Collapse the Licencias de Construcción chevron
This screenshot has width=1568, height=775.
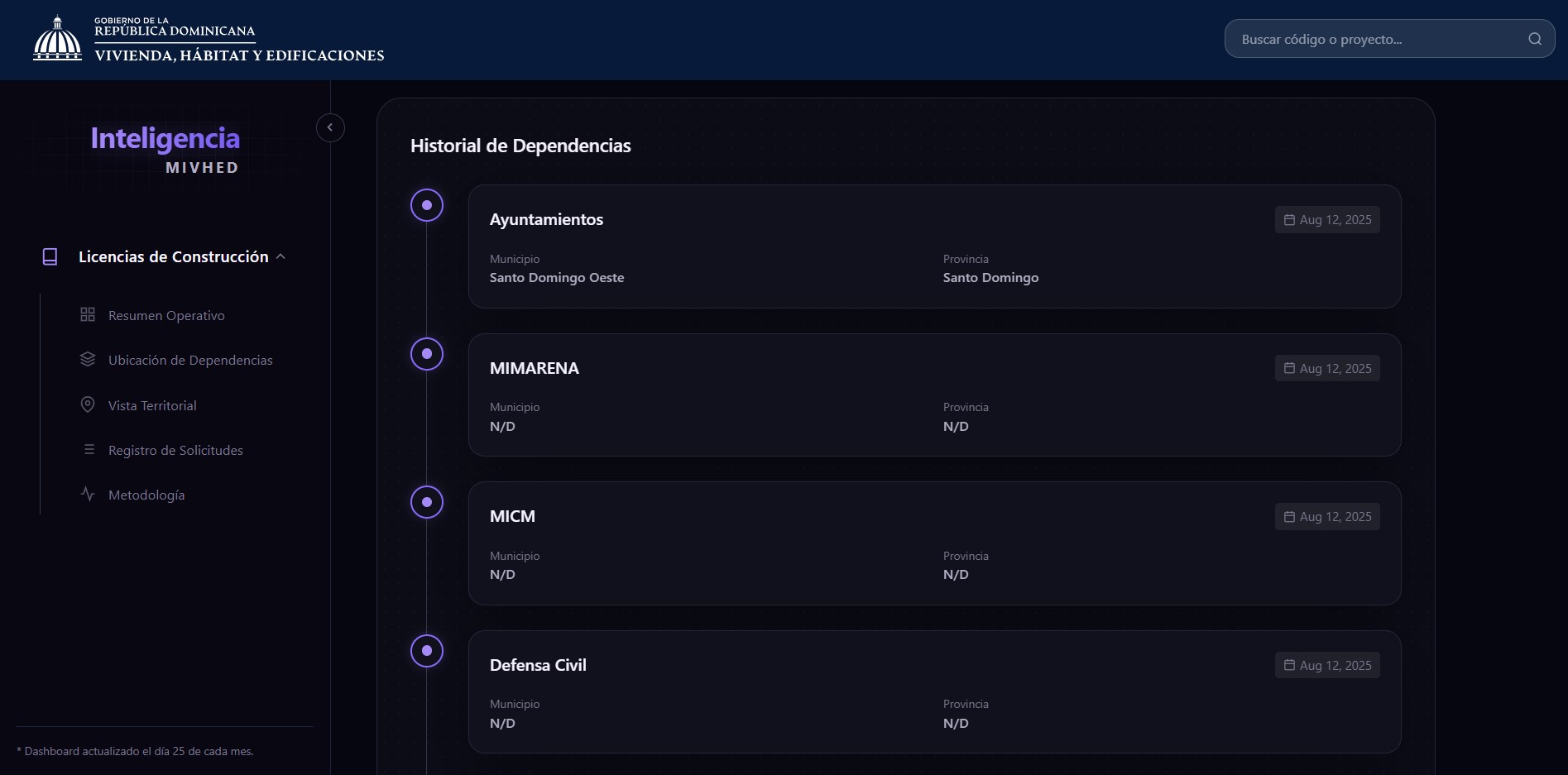pos(281,257)
